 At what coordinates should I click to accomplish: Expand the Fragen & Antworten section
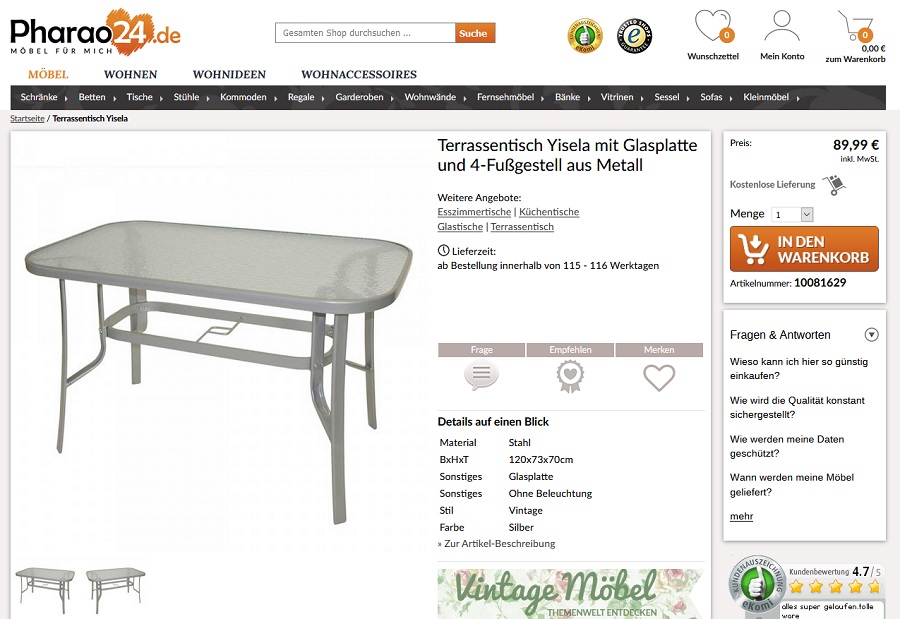pos(871,334)
